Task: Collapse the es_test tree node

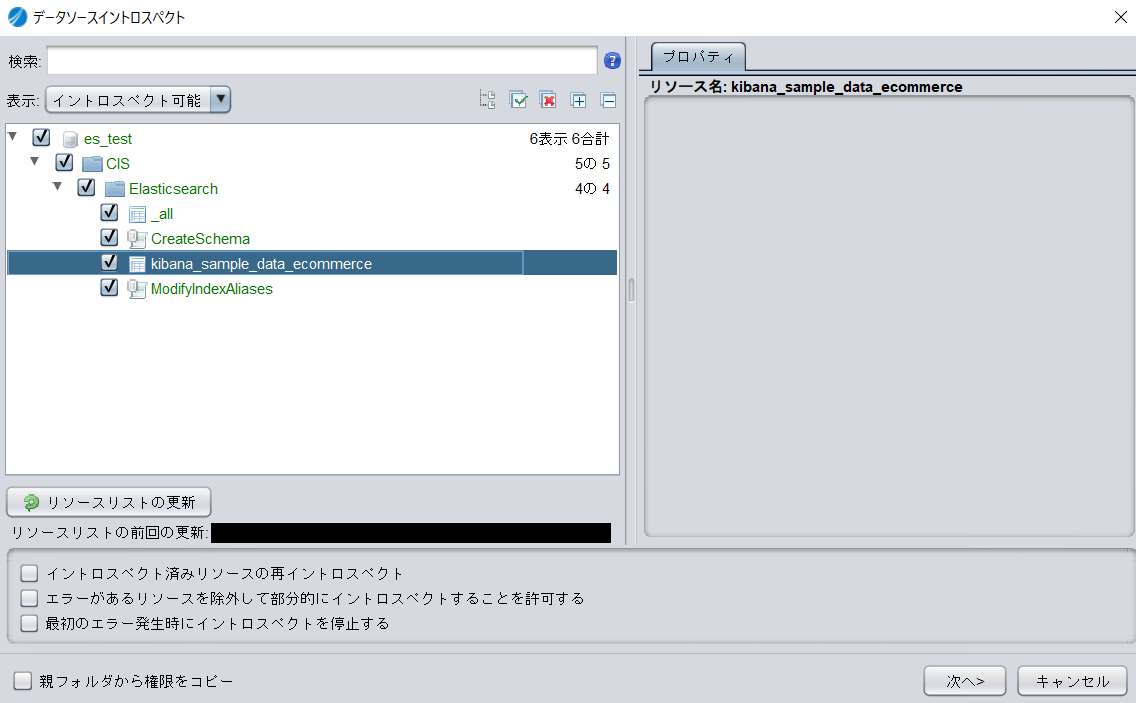Action: click(12, 136)
